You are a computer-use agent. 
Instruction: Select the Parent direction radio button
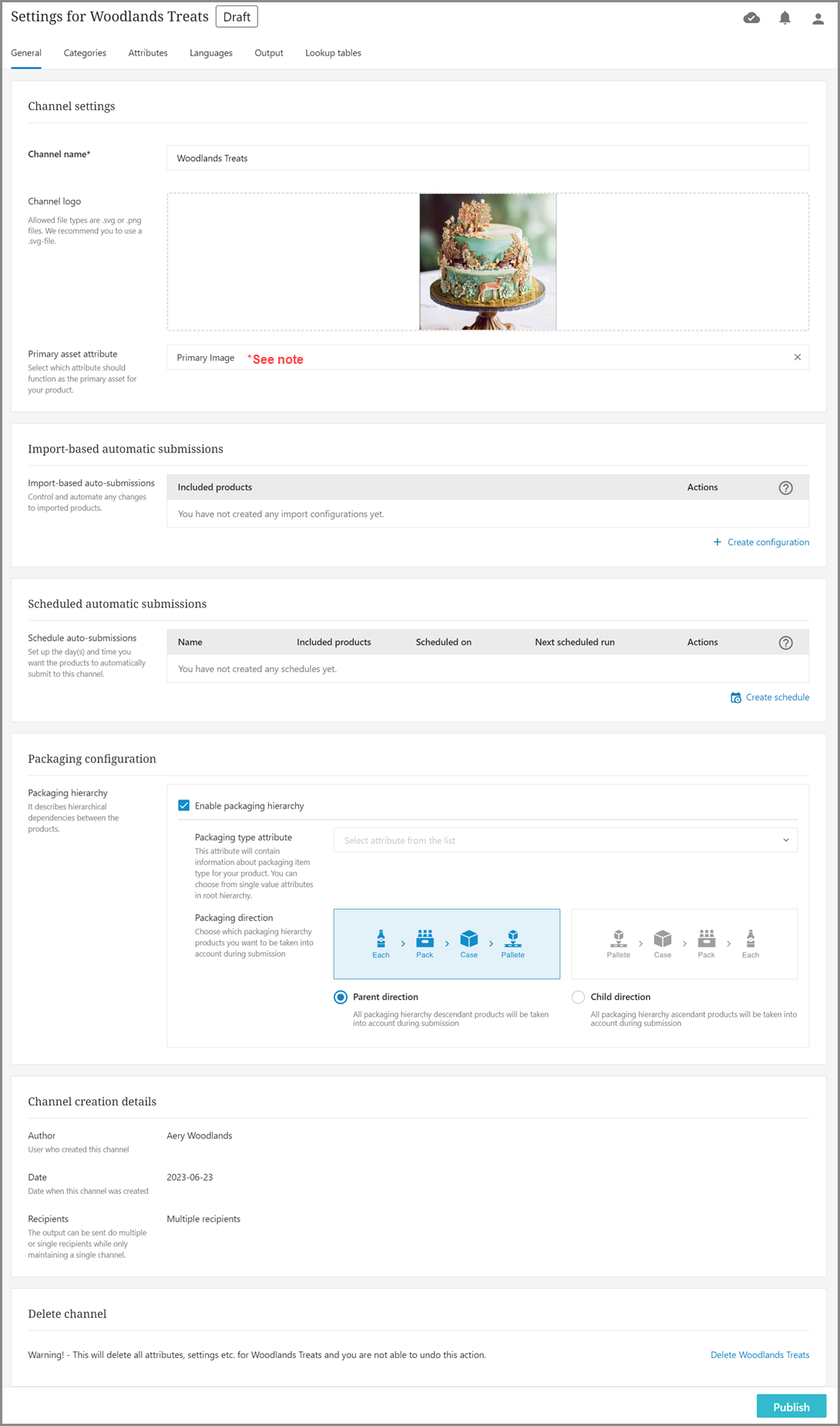341,997
